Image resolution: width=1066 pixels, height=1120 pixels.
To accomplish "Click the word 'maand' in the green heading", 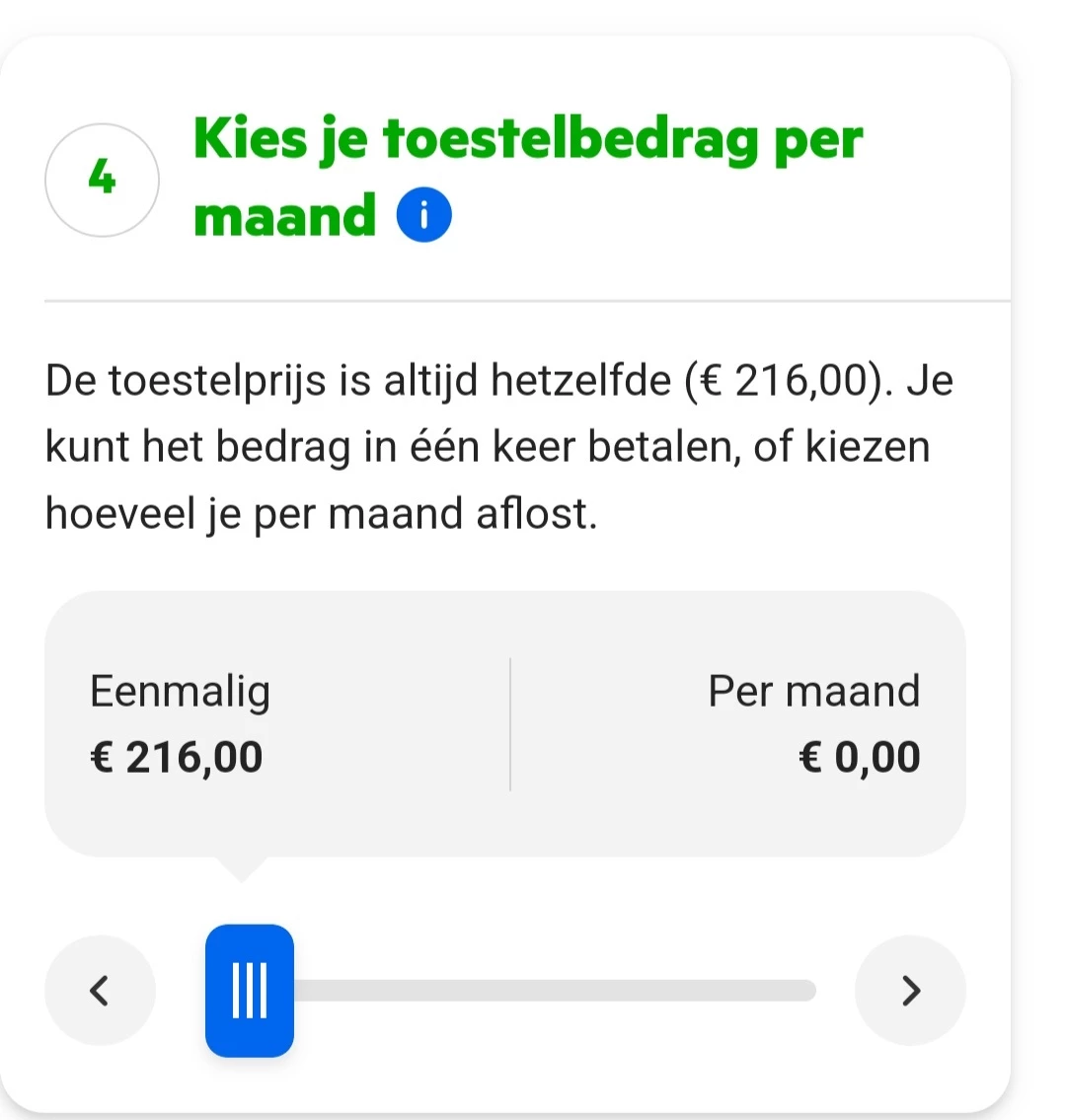I will (285, 215).
